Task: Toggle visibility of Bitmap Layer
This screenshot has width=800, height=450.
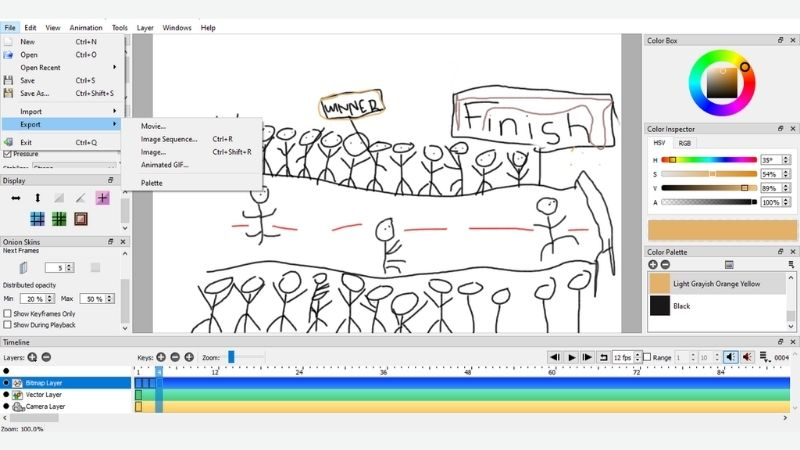Action: pos(6,382)
